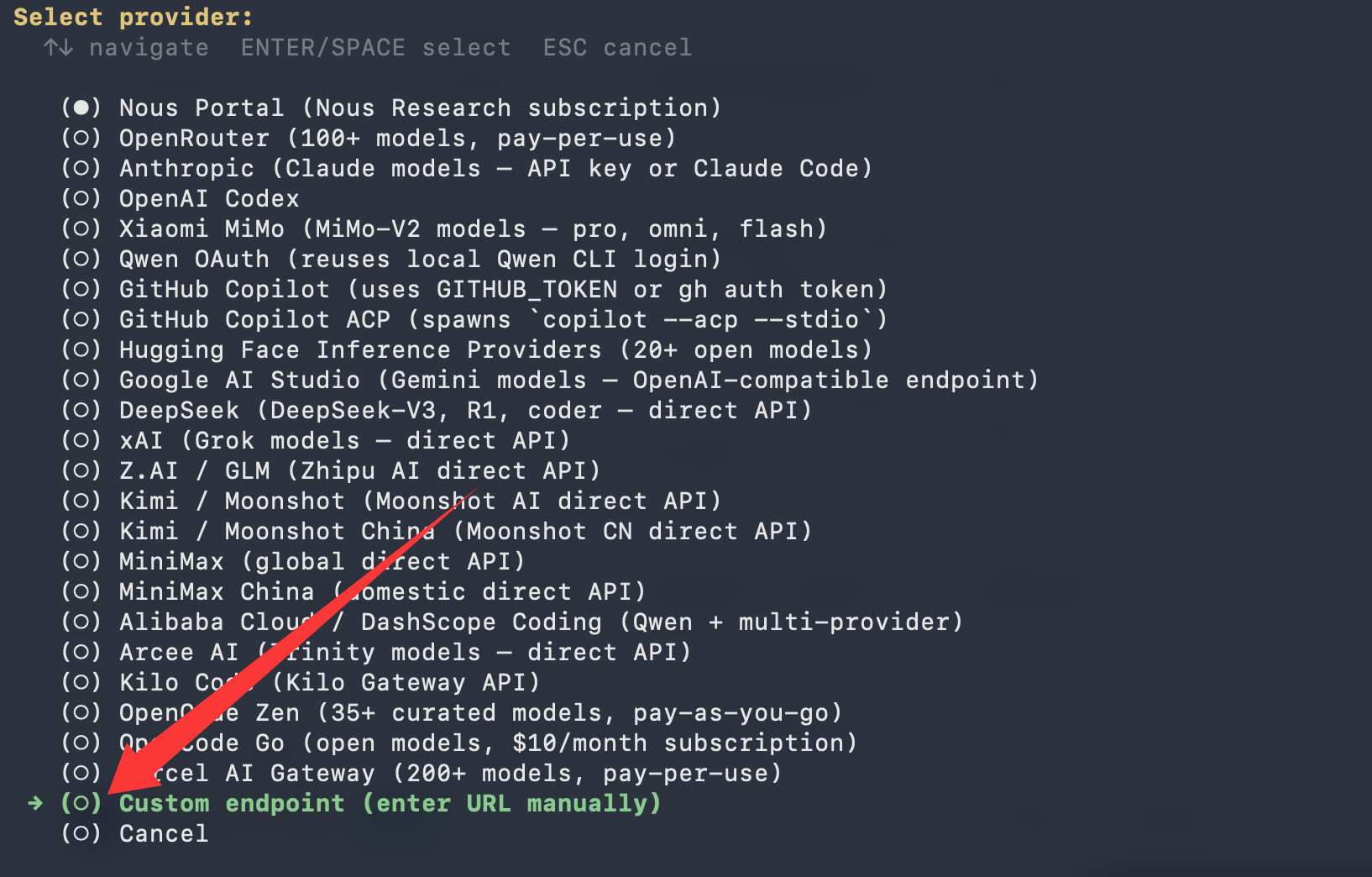Pick Alibaba Cloud DashScope Coding option

click(x=512, y=622)
